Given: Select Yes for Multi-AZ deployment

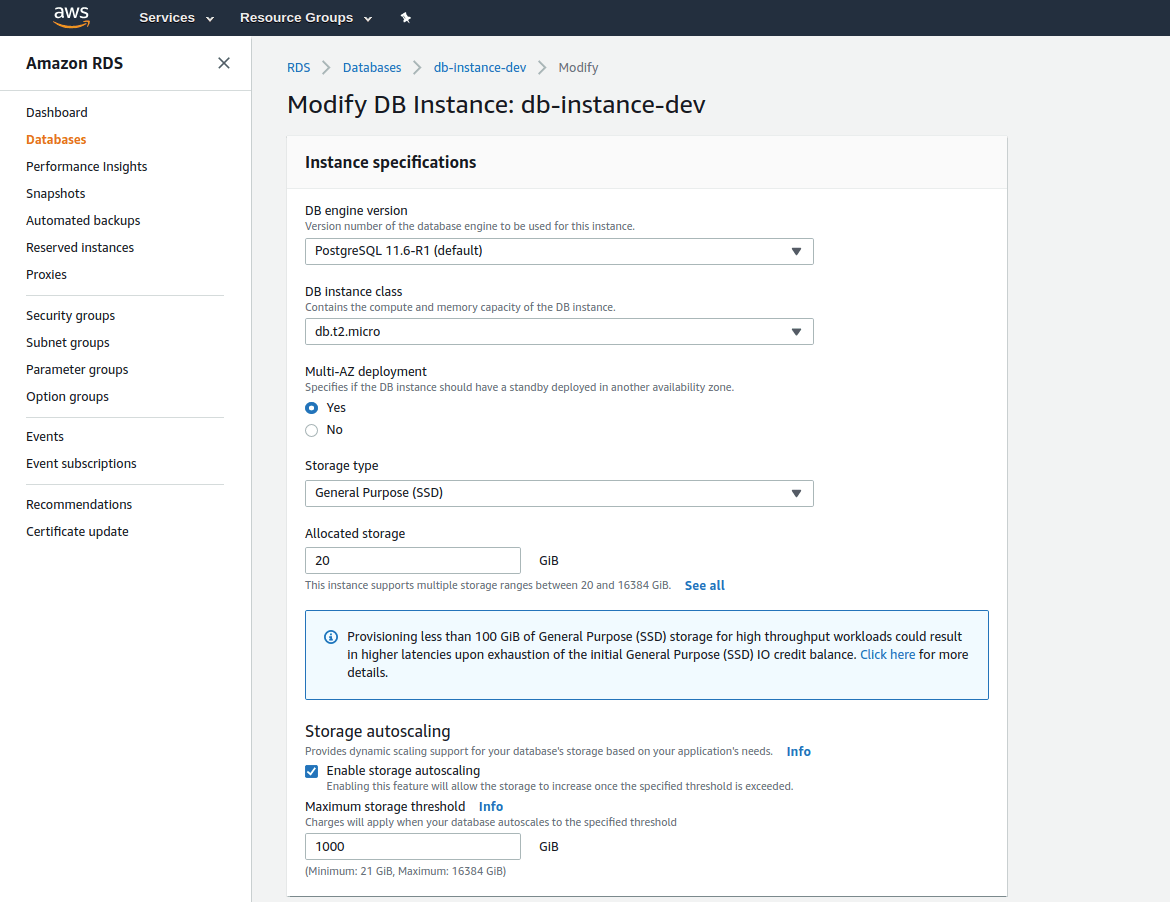Looking at the screenshot, I should point(311,407).
